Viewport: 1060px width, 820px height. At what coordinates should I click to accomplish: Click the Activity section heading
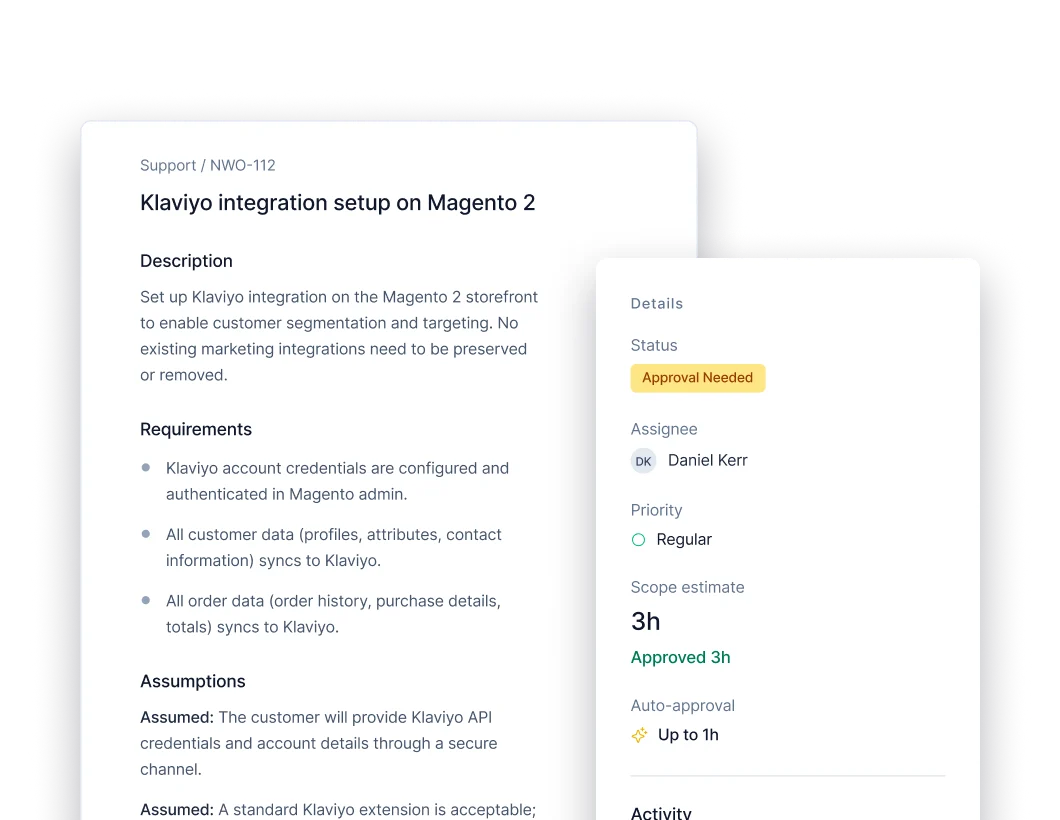661,813
